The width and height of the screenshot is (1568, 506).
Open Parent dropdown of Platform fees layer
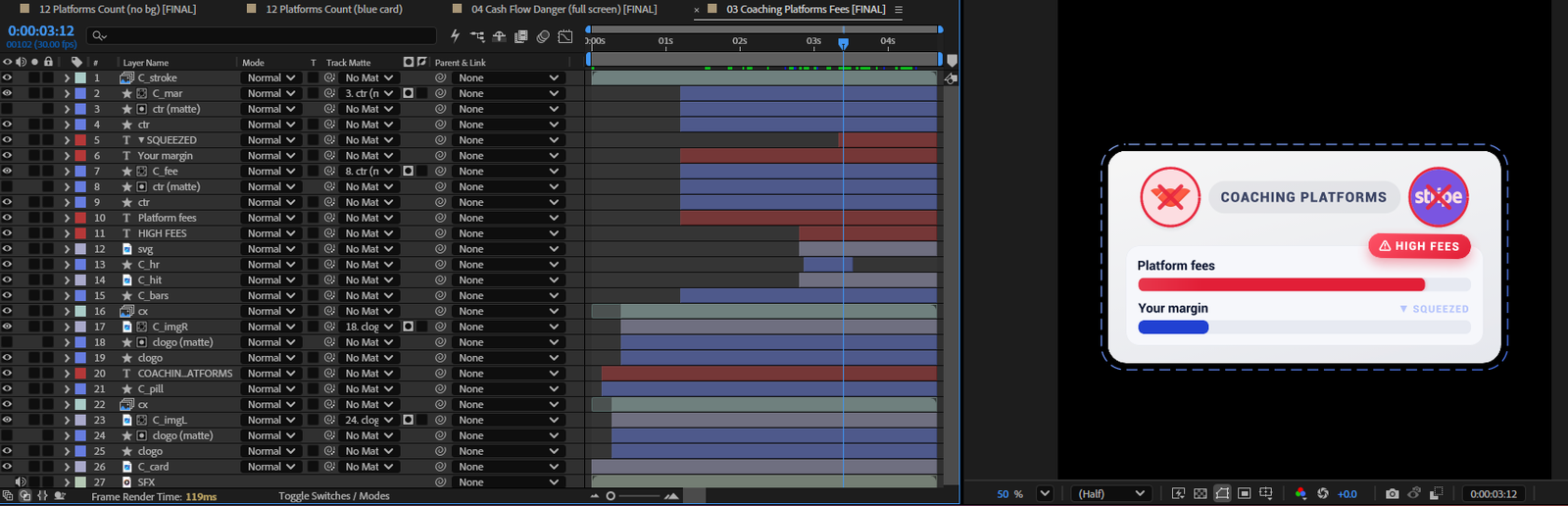pos(508,218)
